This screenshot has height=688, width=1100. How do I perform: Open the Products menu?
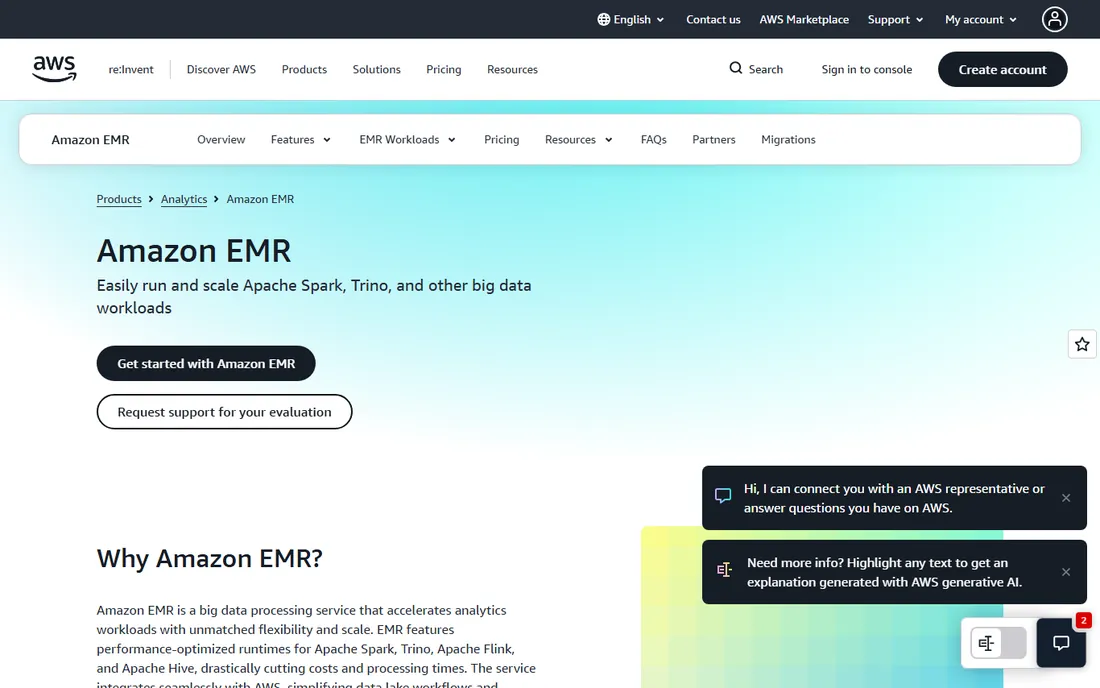[x=304, y=69]
